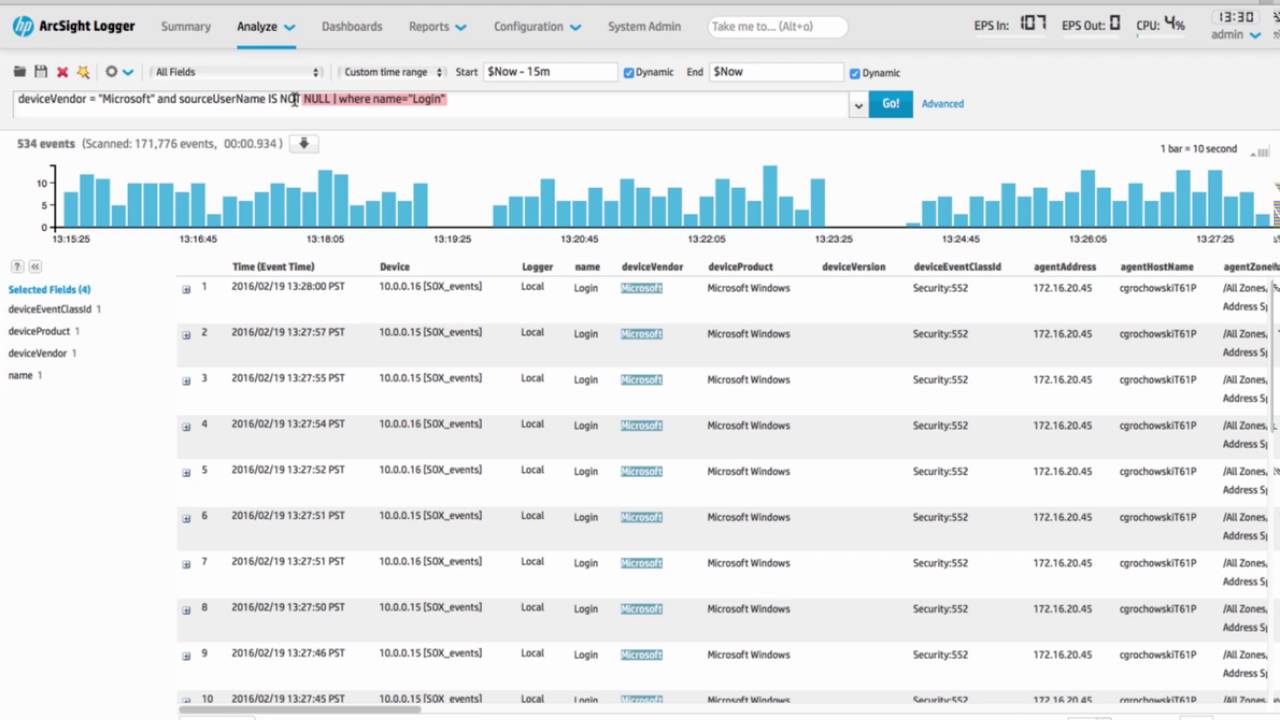Click the HP logo icon
Viewport: 1280px width, 720px height.
pyautogui.click(x=22, y=26)
